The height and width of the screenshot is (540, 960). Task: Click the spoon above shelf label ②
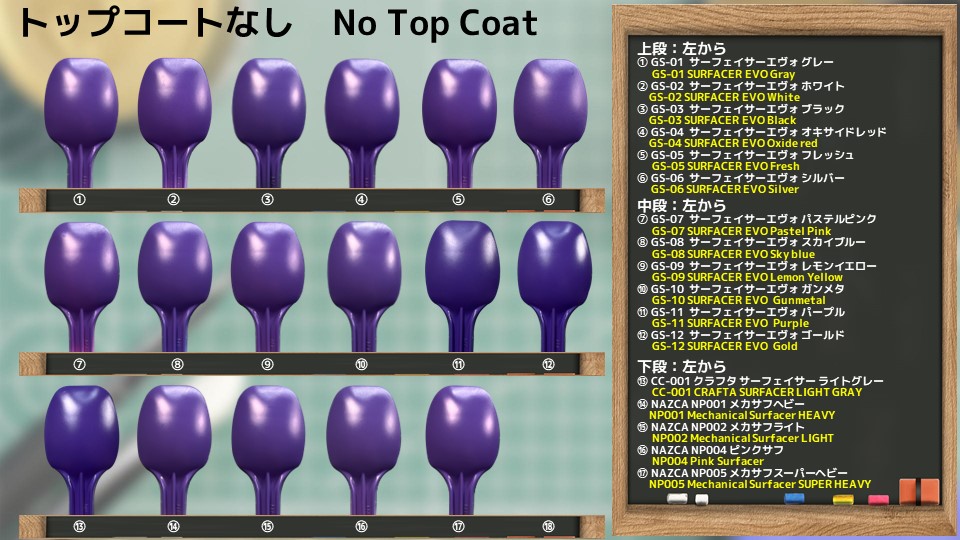[175, 122]
